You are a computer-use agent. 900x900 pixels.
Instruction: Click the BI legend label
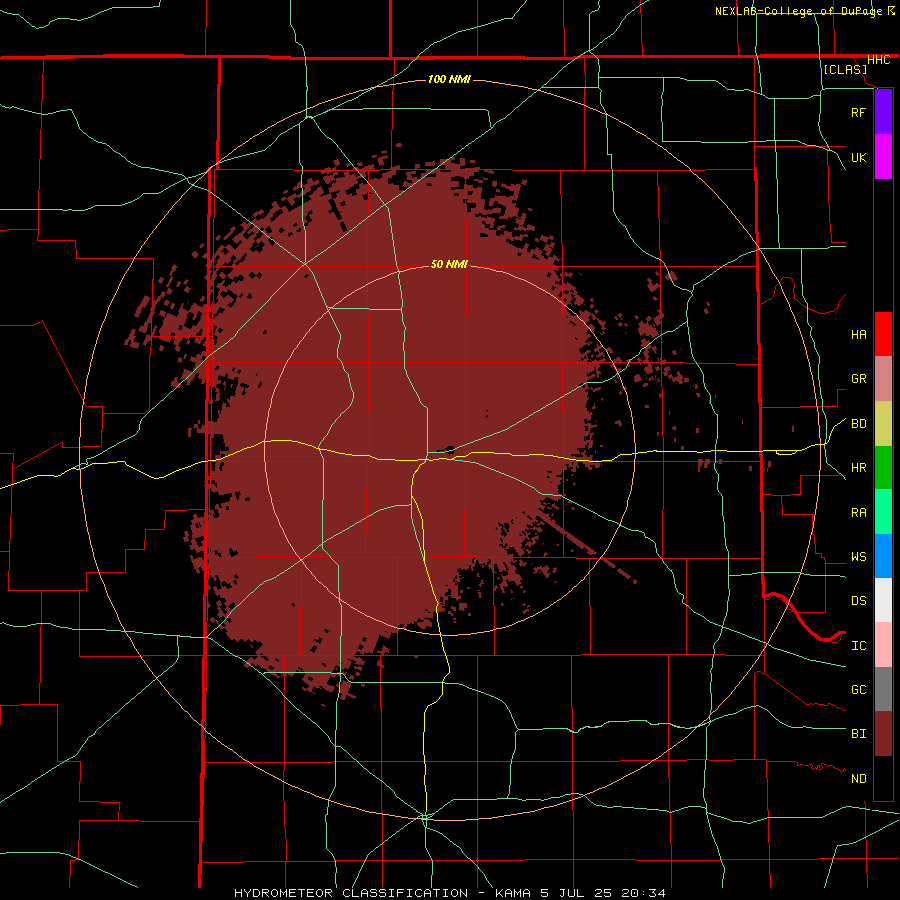point(858,734)
